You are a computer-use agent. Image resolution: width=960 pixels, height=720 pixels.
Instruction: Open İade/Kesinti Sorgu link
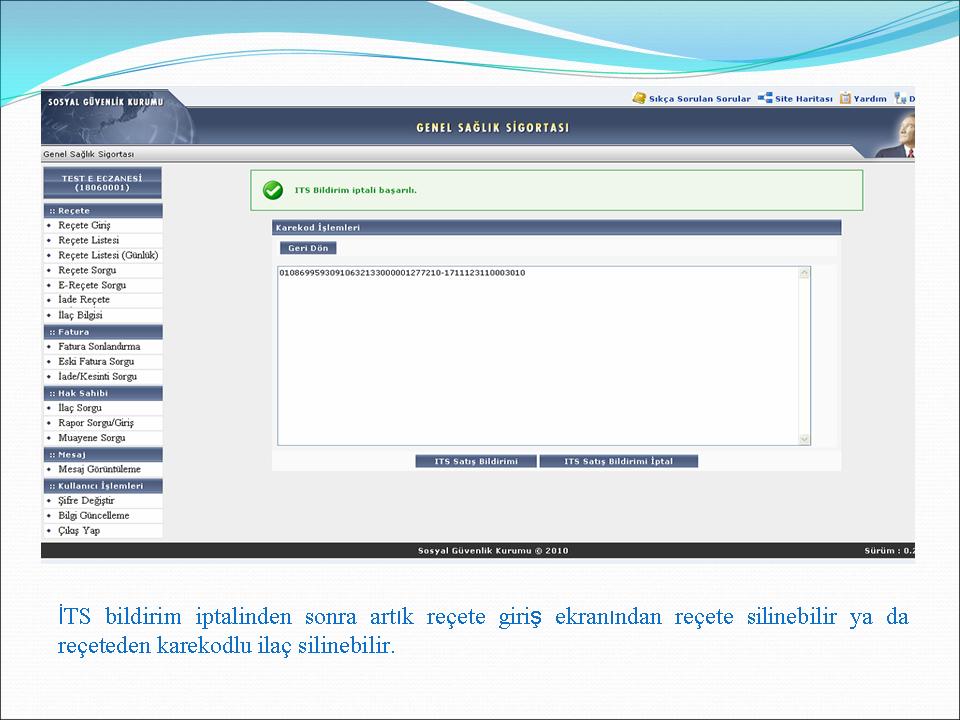[x=97, y=377]
